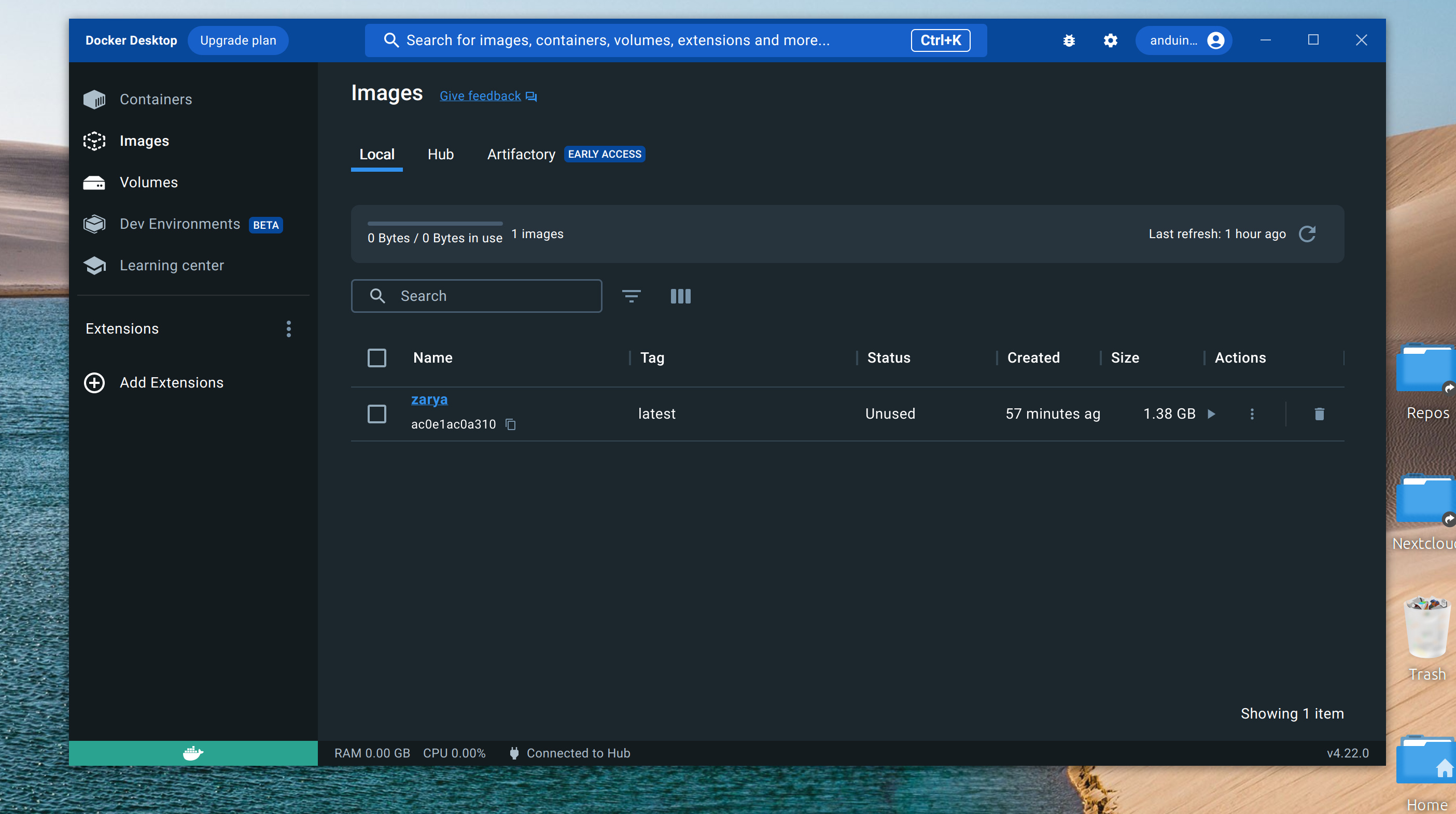Open the anduin account menu
Viewport: 1456px width, 814px height.
click(1184, 40)
